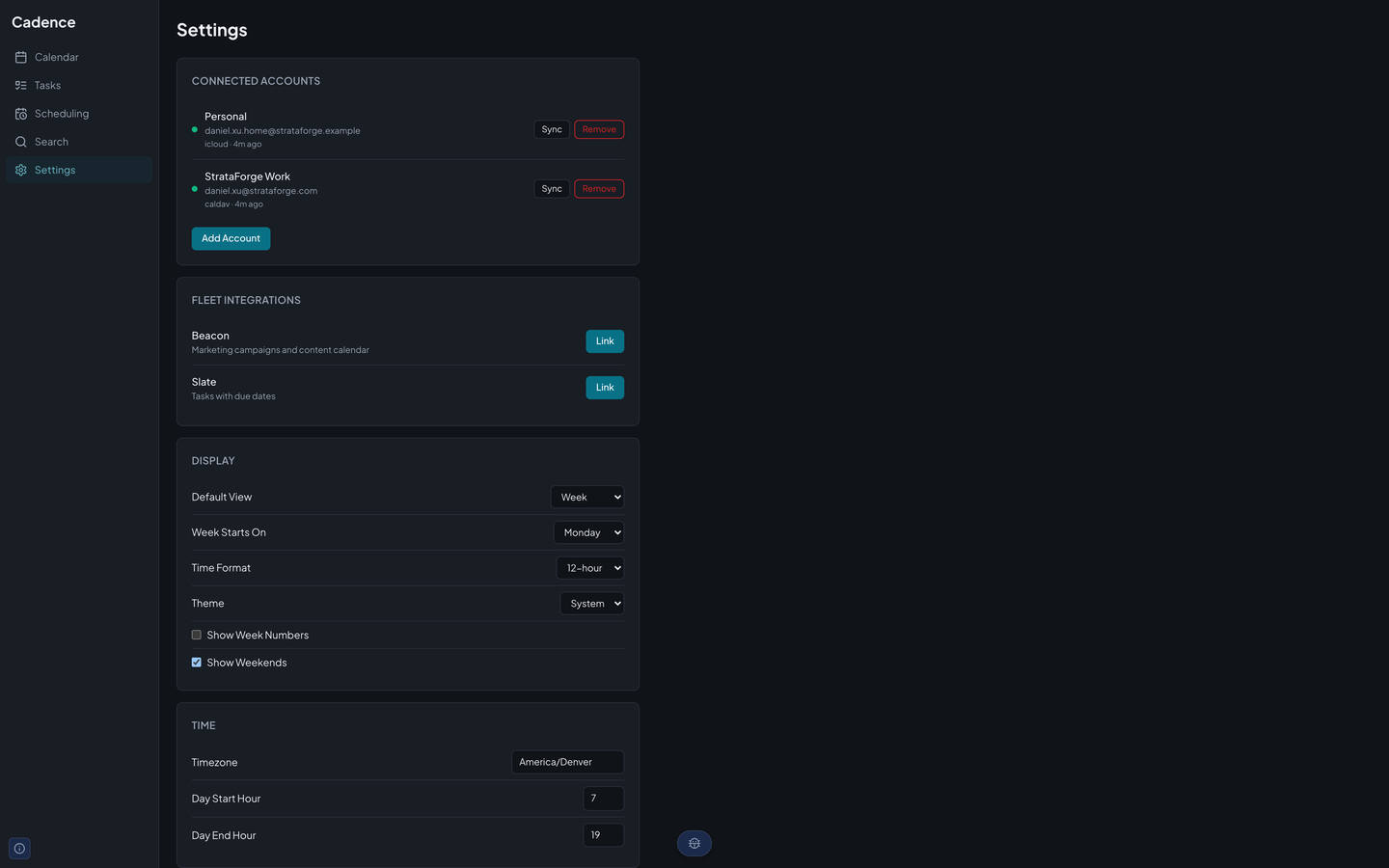Click the daniel.xu@strataforge.com email text
The width and height of the screenshot is (1389, 868).
point(260,191)
